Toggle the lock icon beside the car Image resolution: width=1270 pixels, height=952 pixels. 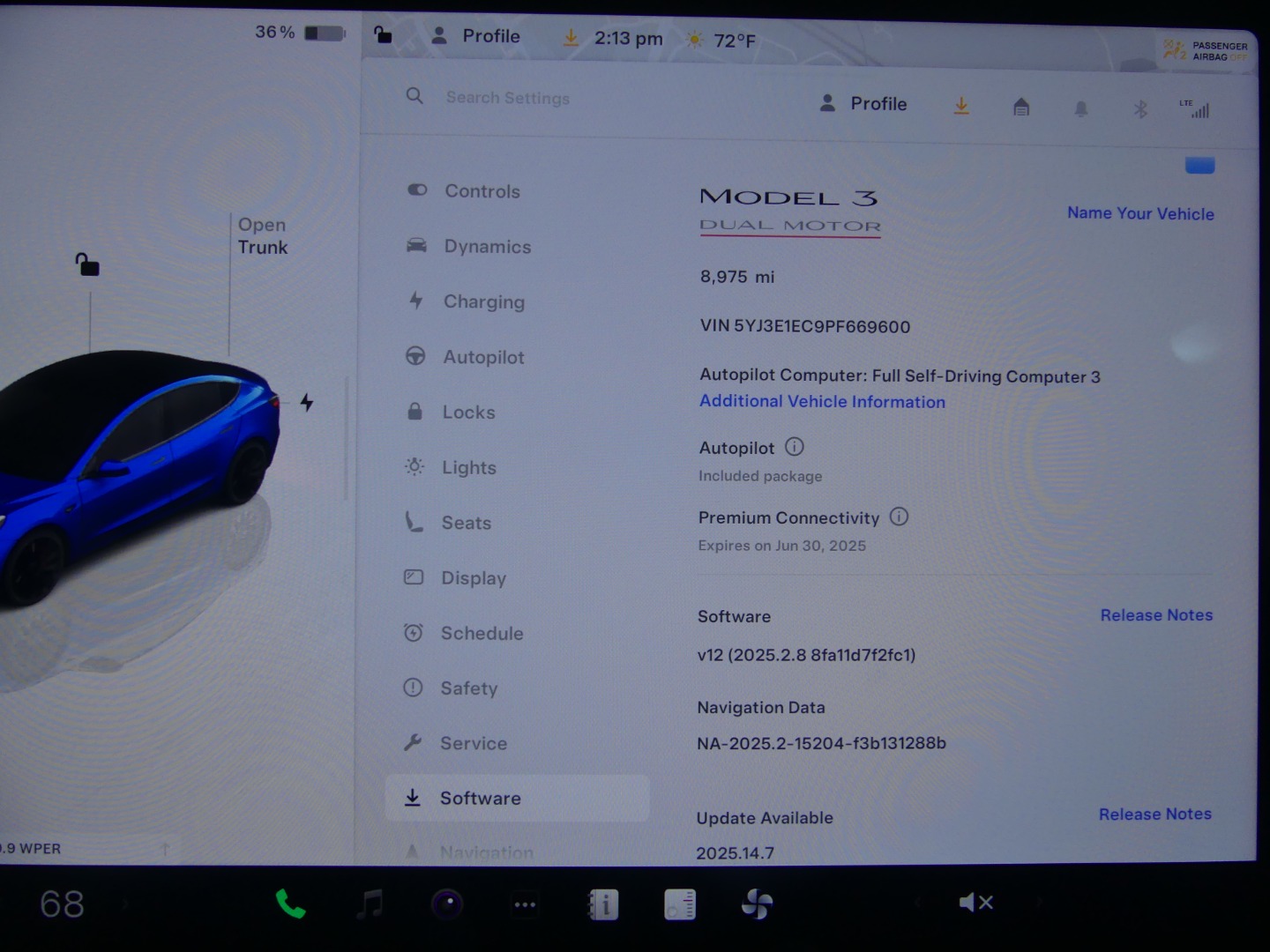(x=86, y=264)
